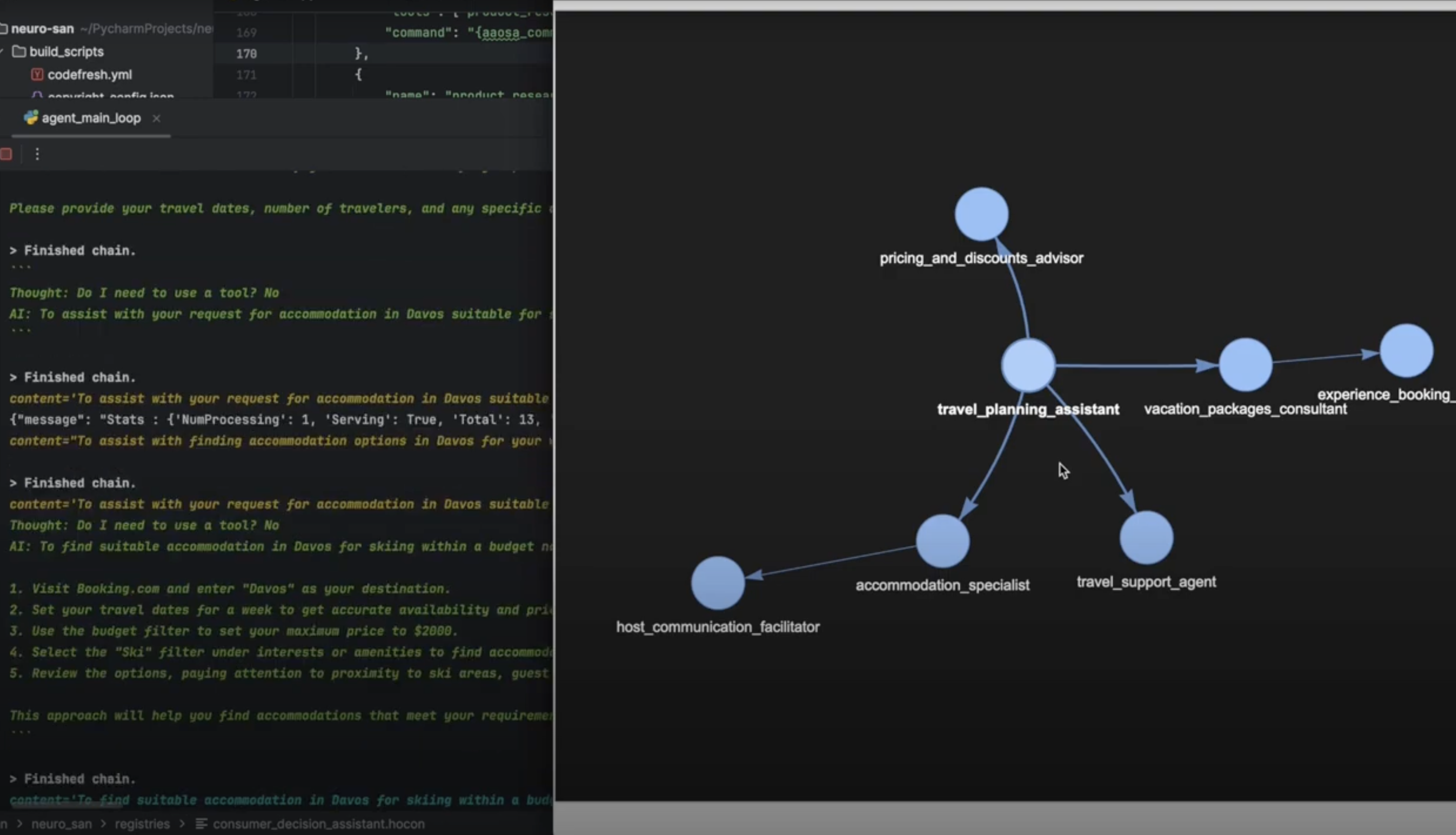Close the agent_main_loop run tab
This screenshot has height=835, width=1456.
156,118
